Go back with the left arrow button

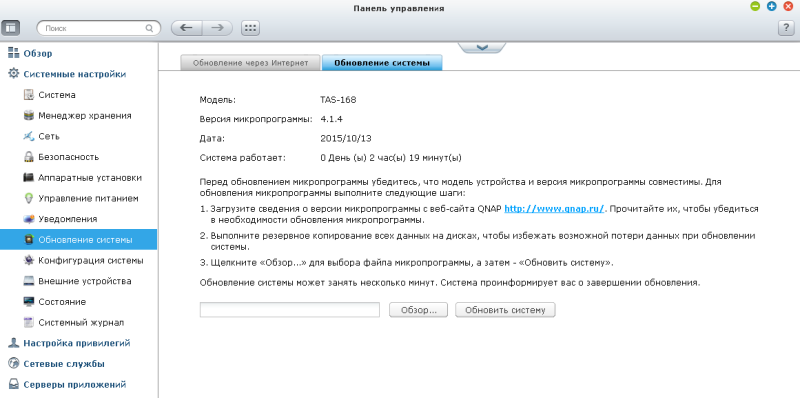pyautogui.click(x=186, y=28)
